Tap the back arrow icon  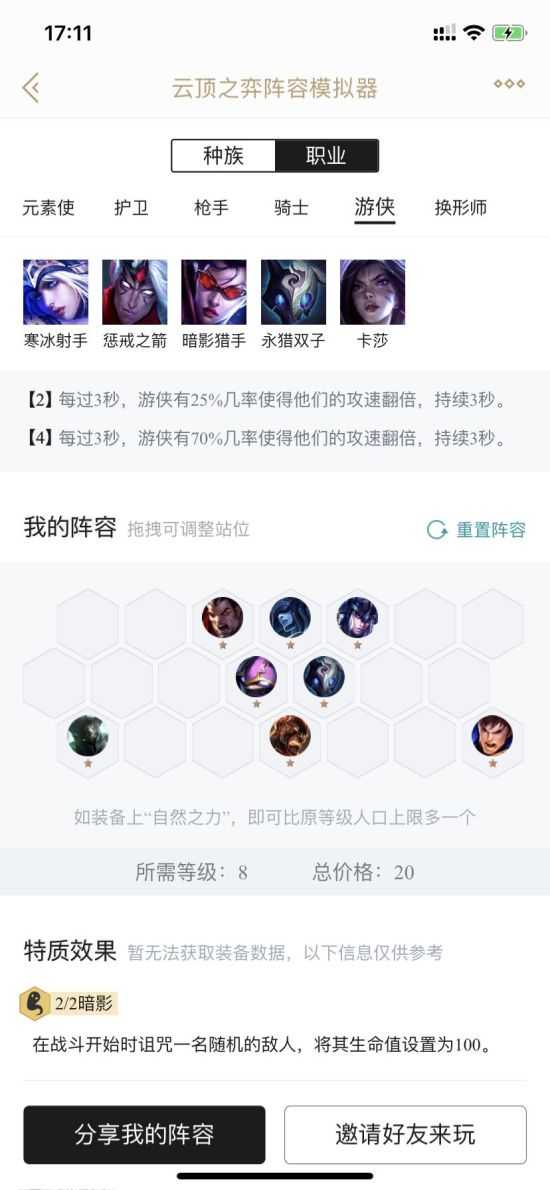tap(31, 88)
